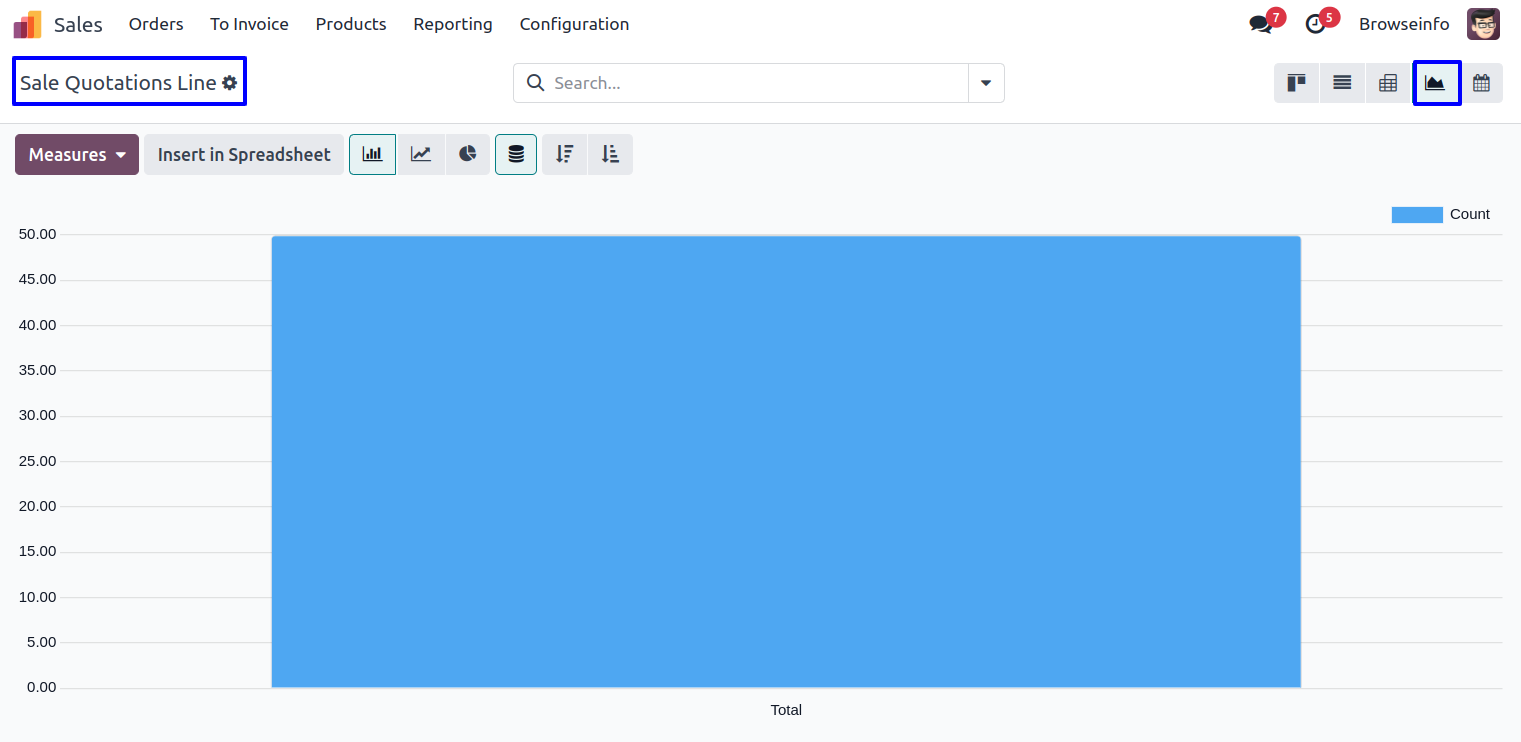
Task: Open the Orders menu
Action: (x=156, y=24)
